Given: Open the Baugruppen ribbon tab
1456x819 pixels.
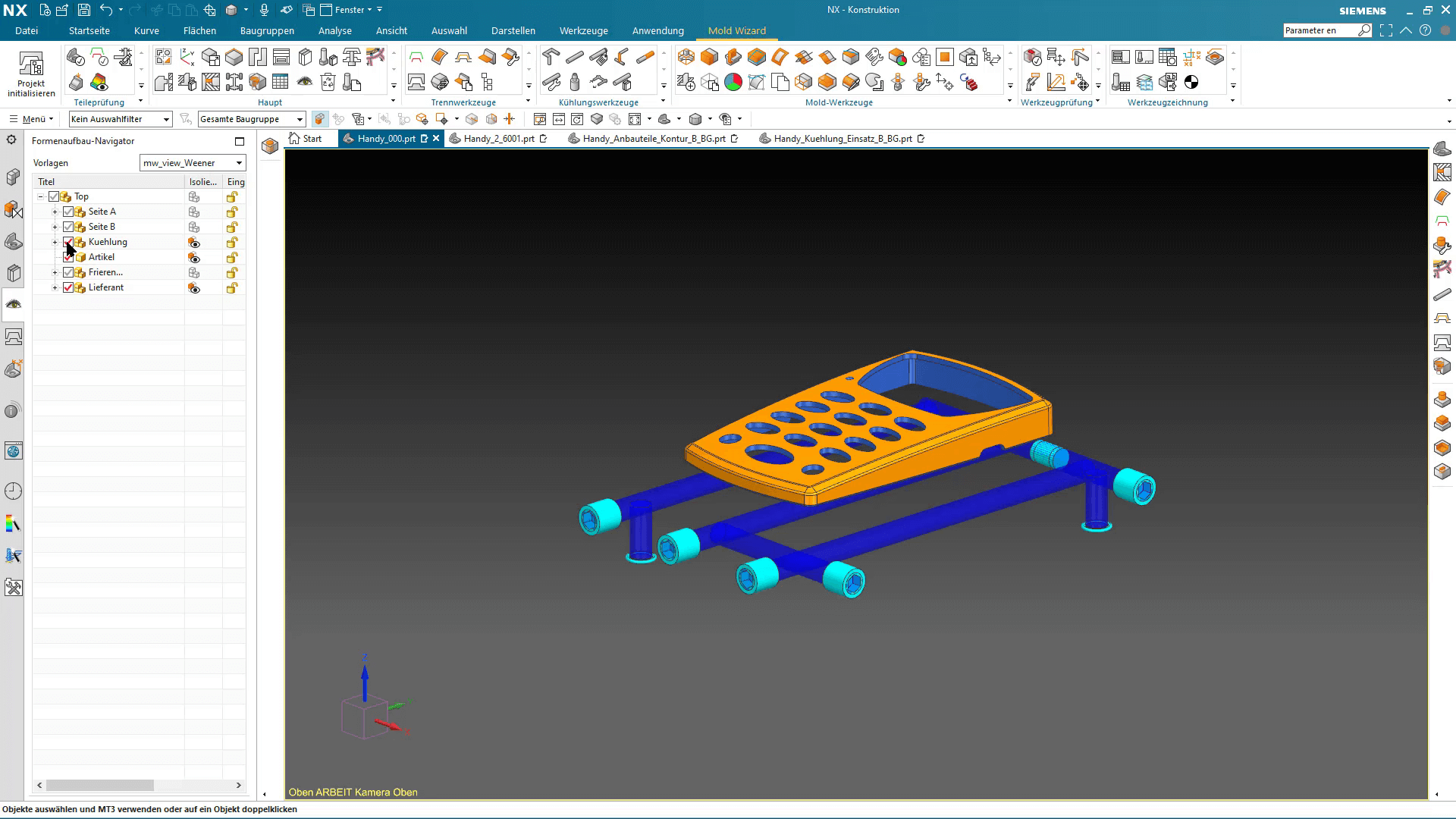Looking at the screenshot, I should 267,30.
